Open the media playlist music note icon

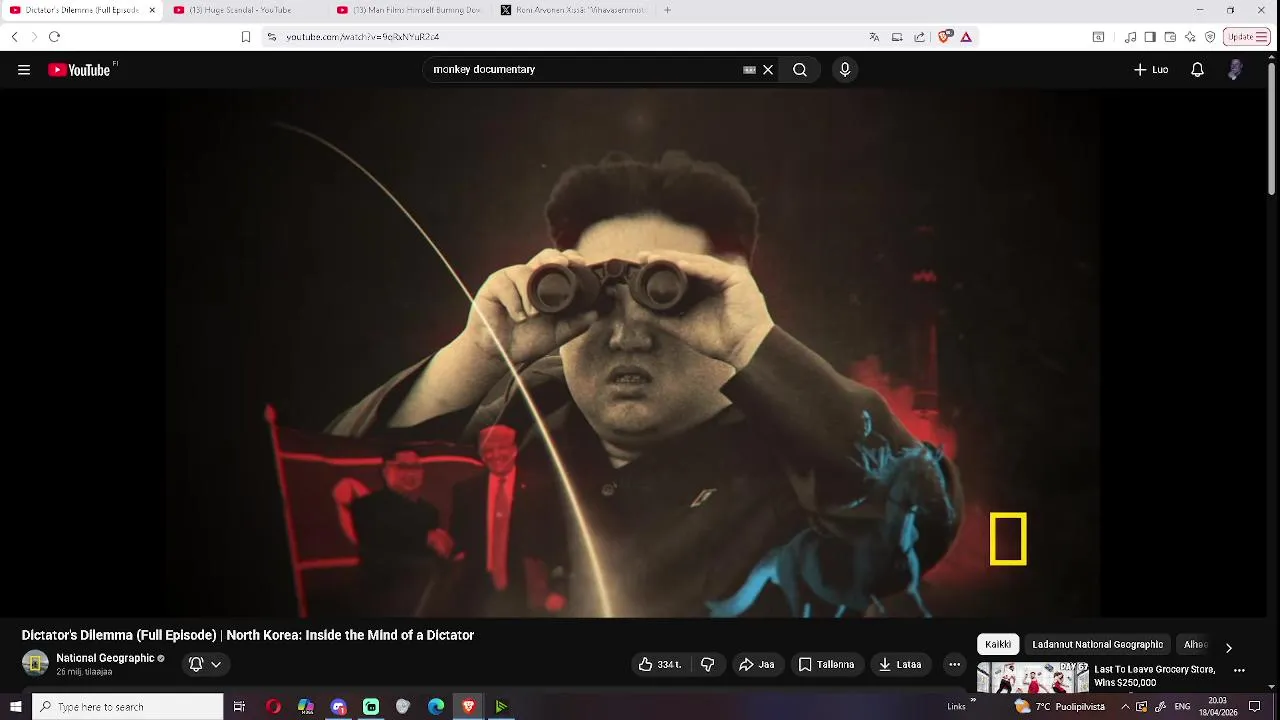1130,37
